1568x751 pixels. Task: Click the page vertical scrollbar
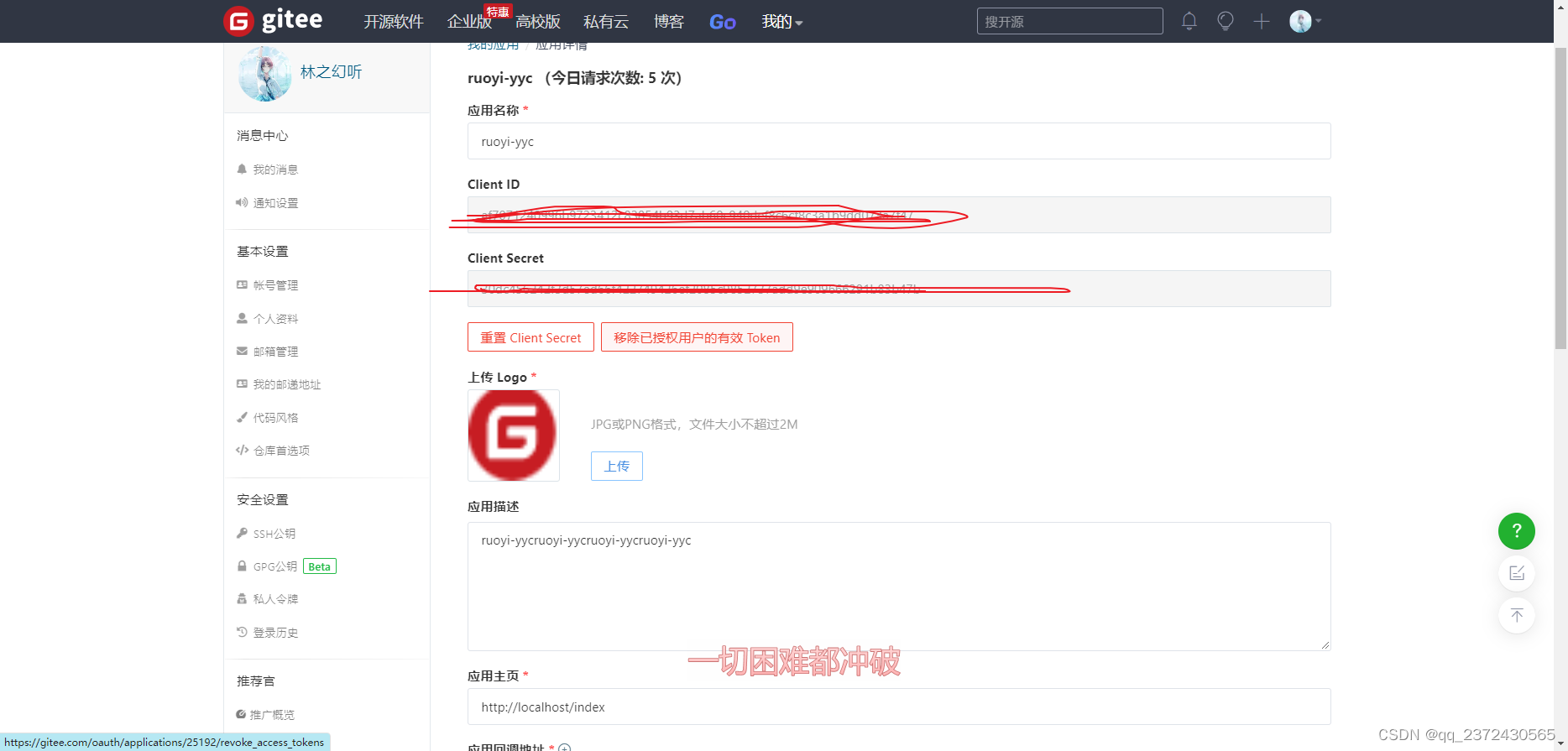1560,197
